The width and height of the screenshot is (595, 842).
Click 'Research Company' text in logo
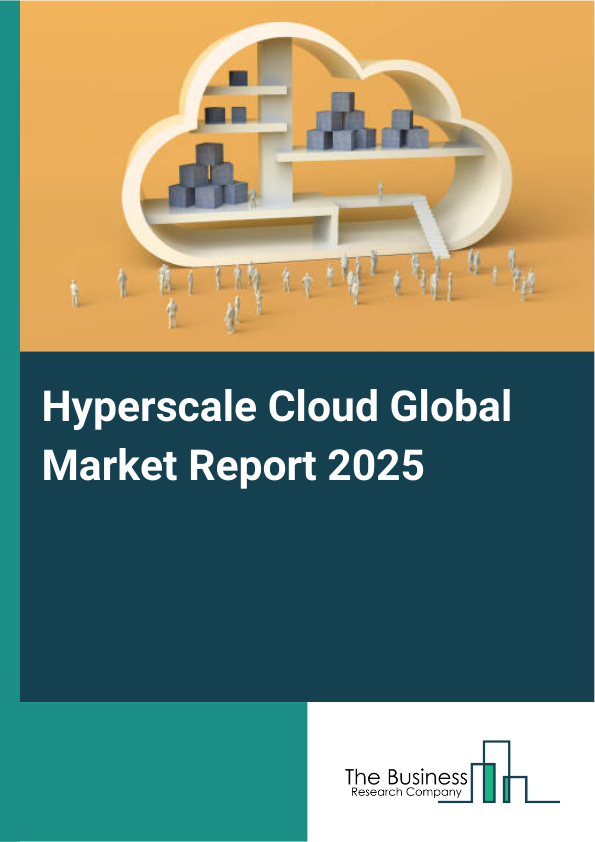coord(406,793)
